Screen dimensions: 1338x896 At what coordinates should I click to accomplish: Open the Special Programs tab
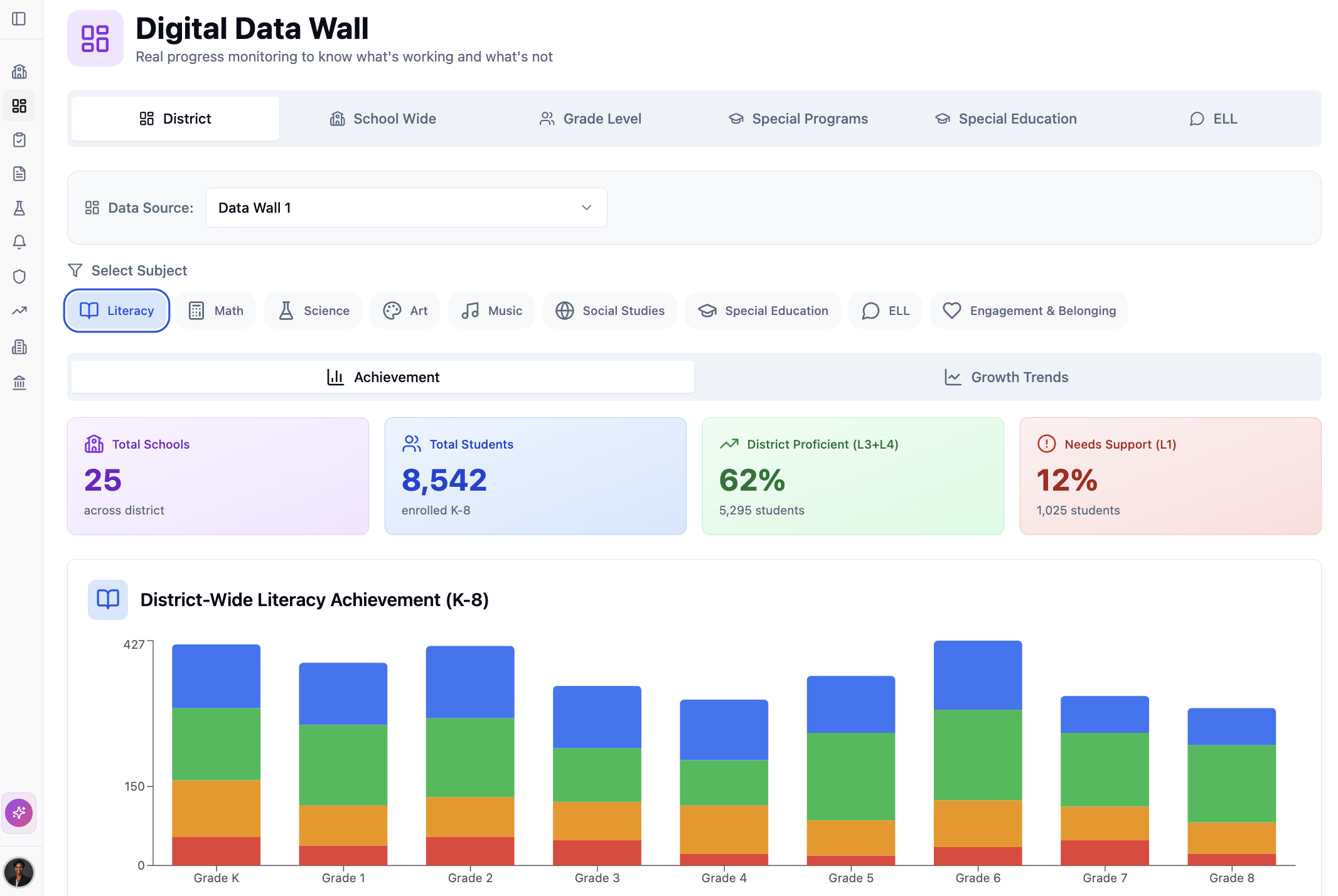(798, 118)
